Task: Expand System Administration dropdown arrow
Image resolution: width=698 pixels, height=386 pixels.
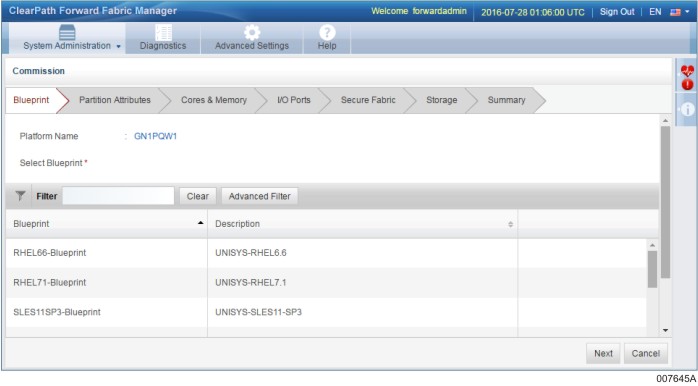Action: coord(118,46)
